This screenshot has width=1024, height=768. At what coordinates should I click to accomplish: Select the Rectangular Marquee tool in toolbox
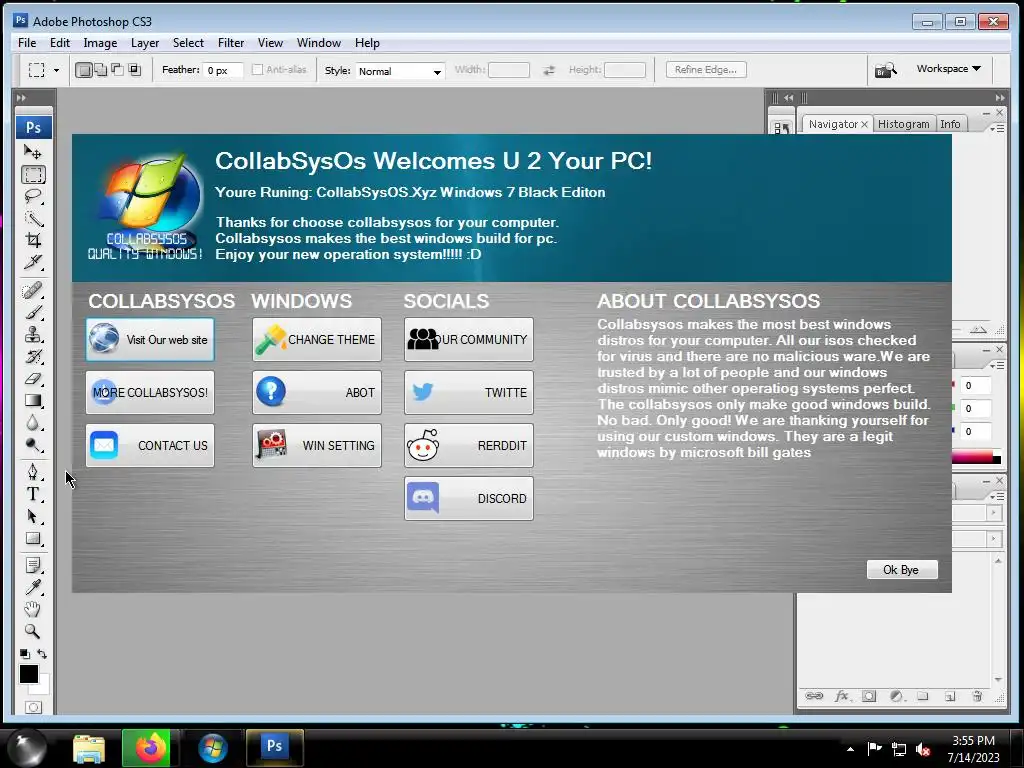pos(33,175)
